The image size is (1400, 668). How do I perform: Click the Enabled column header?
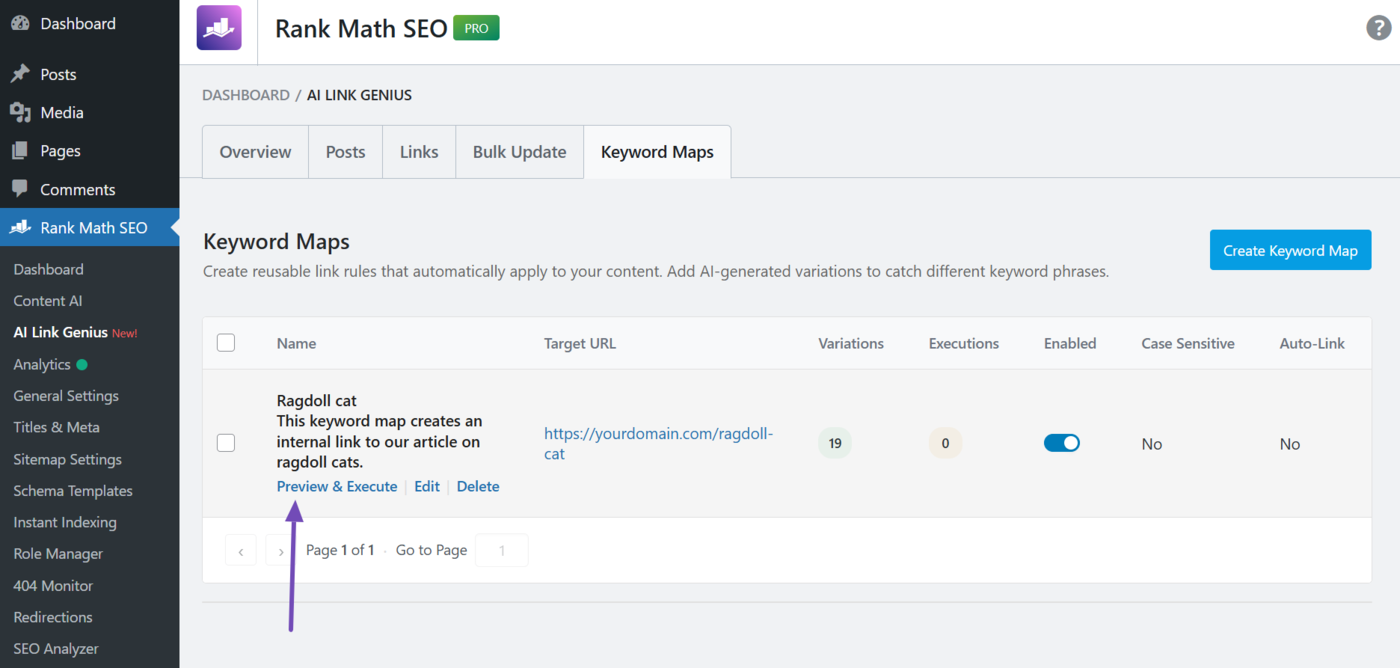point(1070,343)
